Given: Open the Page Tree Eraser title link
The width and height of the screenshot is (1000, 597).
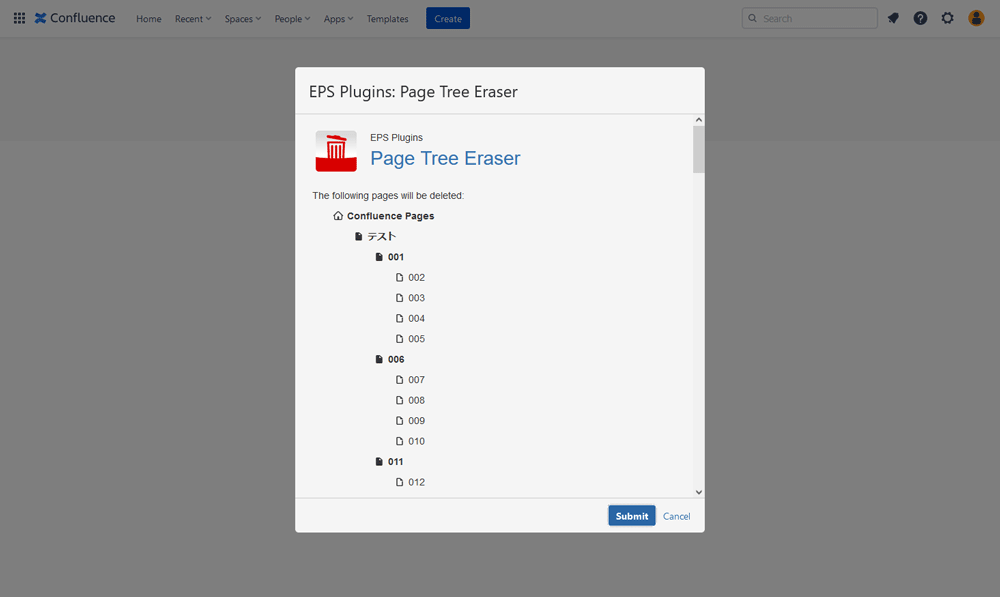Looking at the screenshot, I should click(445, 158).
